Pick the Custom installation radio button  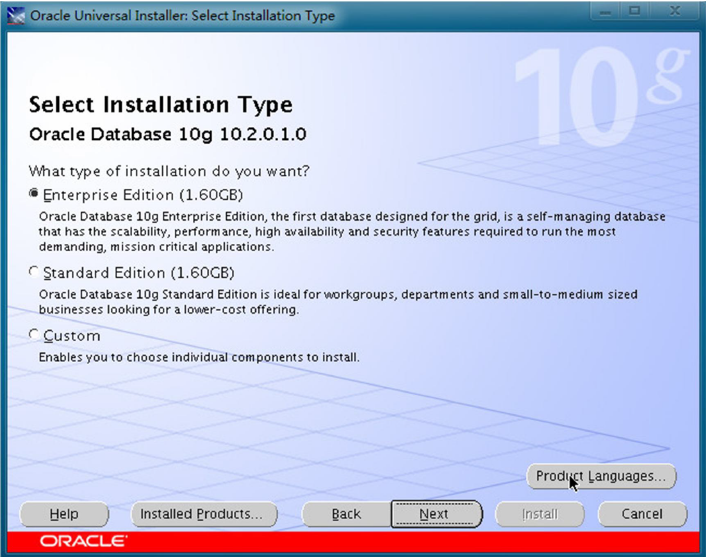(x=34, y=335)
